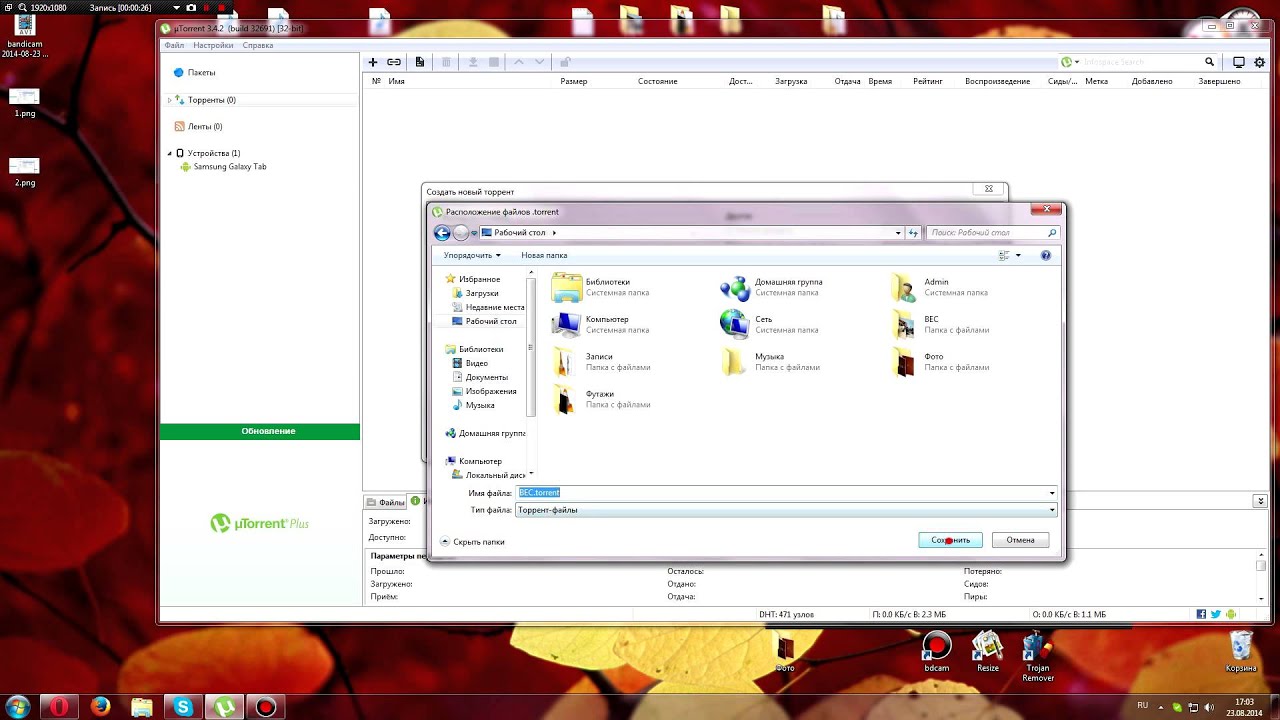
Task: Open the Настройки menu
Action: click(x=213, y=45)
